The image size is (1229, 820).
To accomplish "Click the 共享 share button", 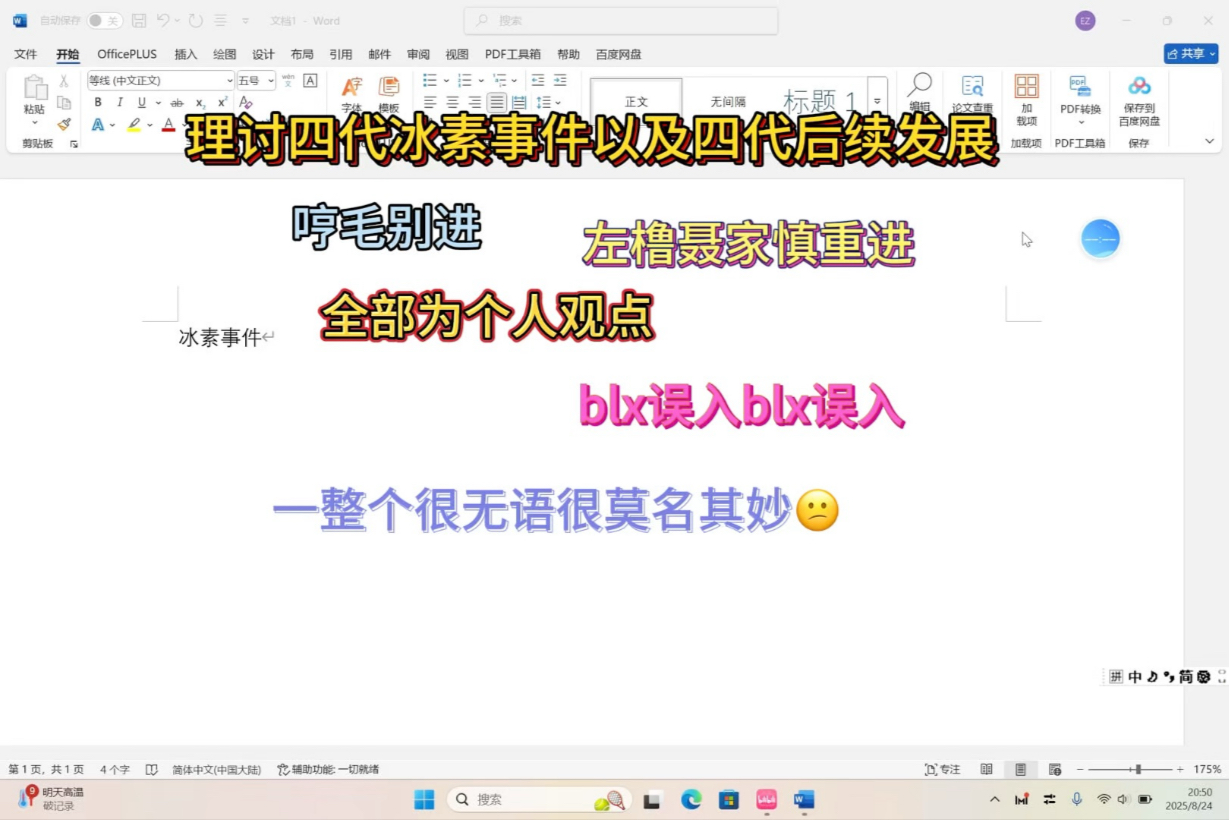I will 1189,53.
